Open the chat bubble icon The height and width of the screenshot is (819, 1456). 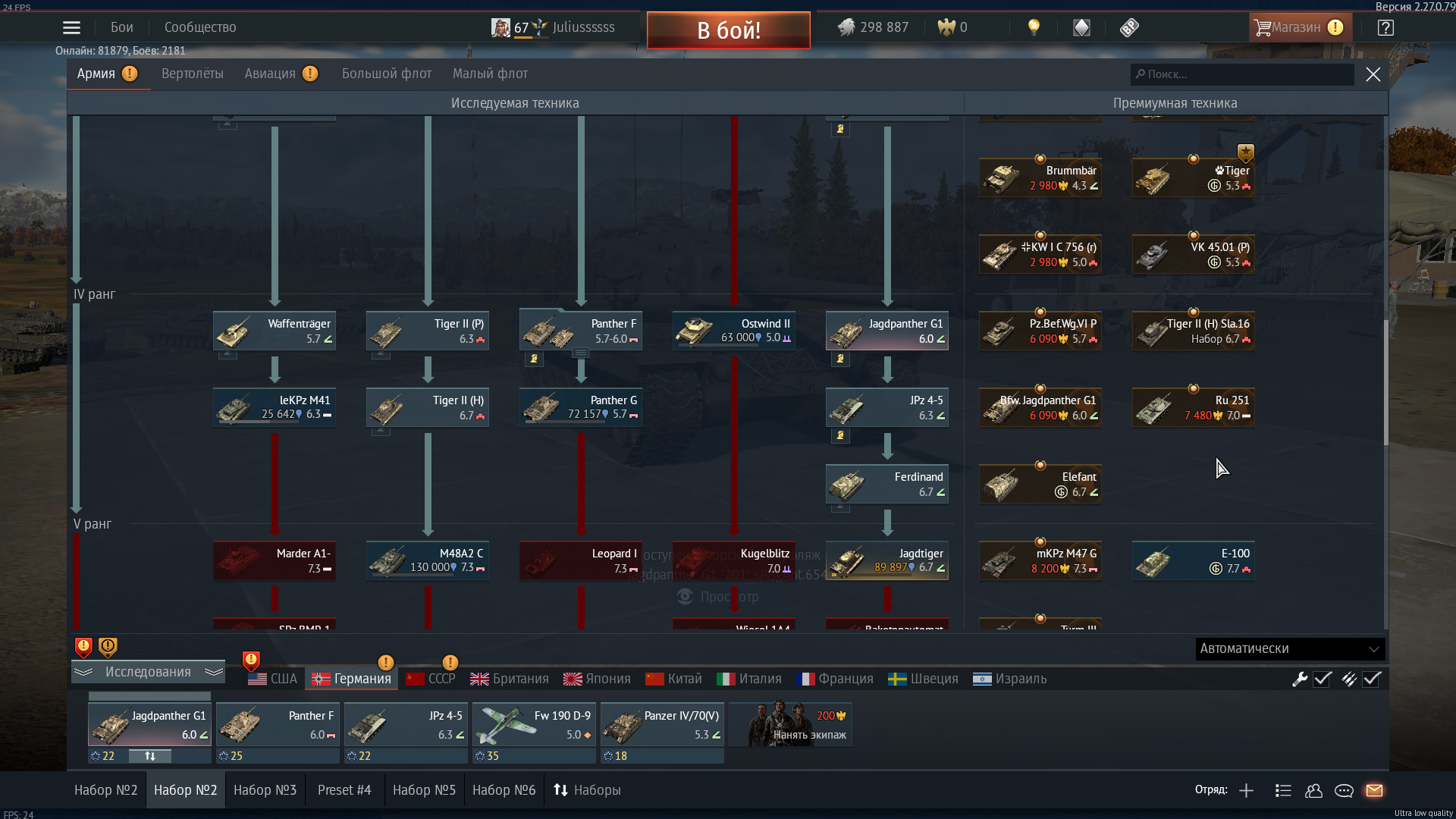1345,791
